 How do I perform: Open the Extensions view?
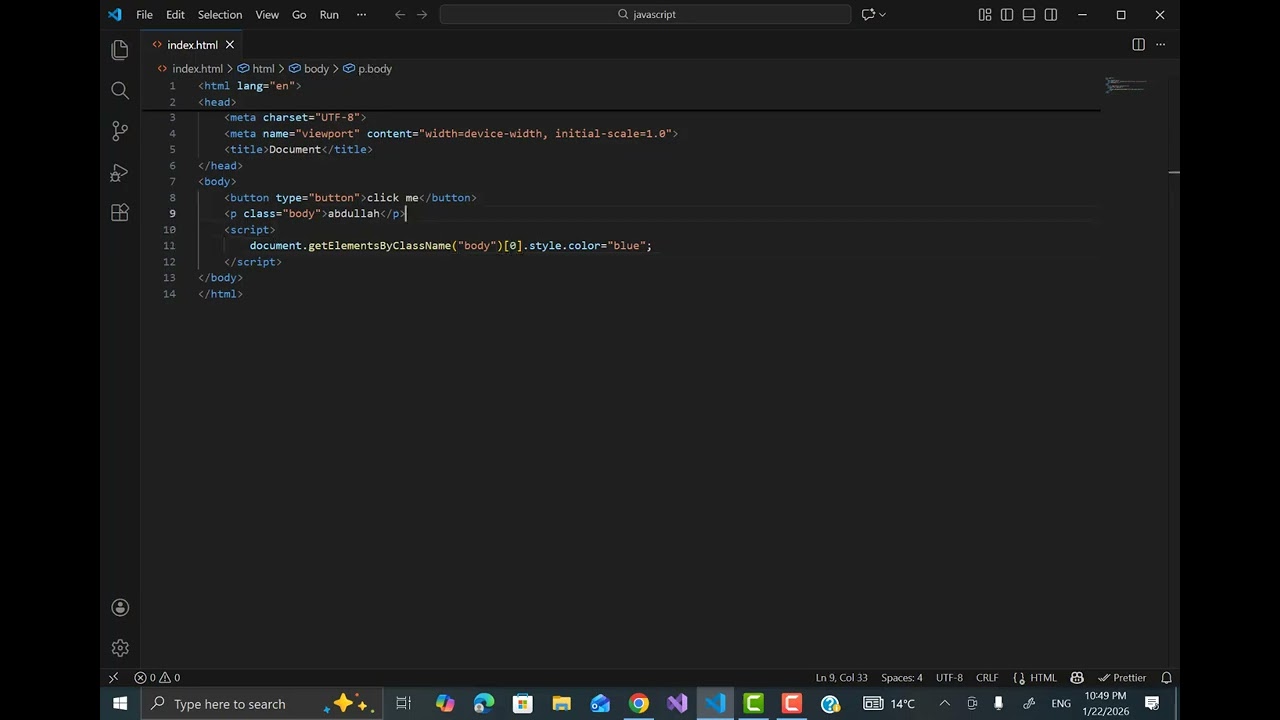(120, 213)
